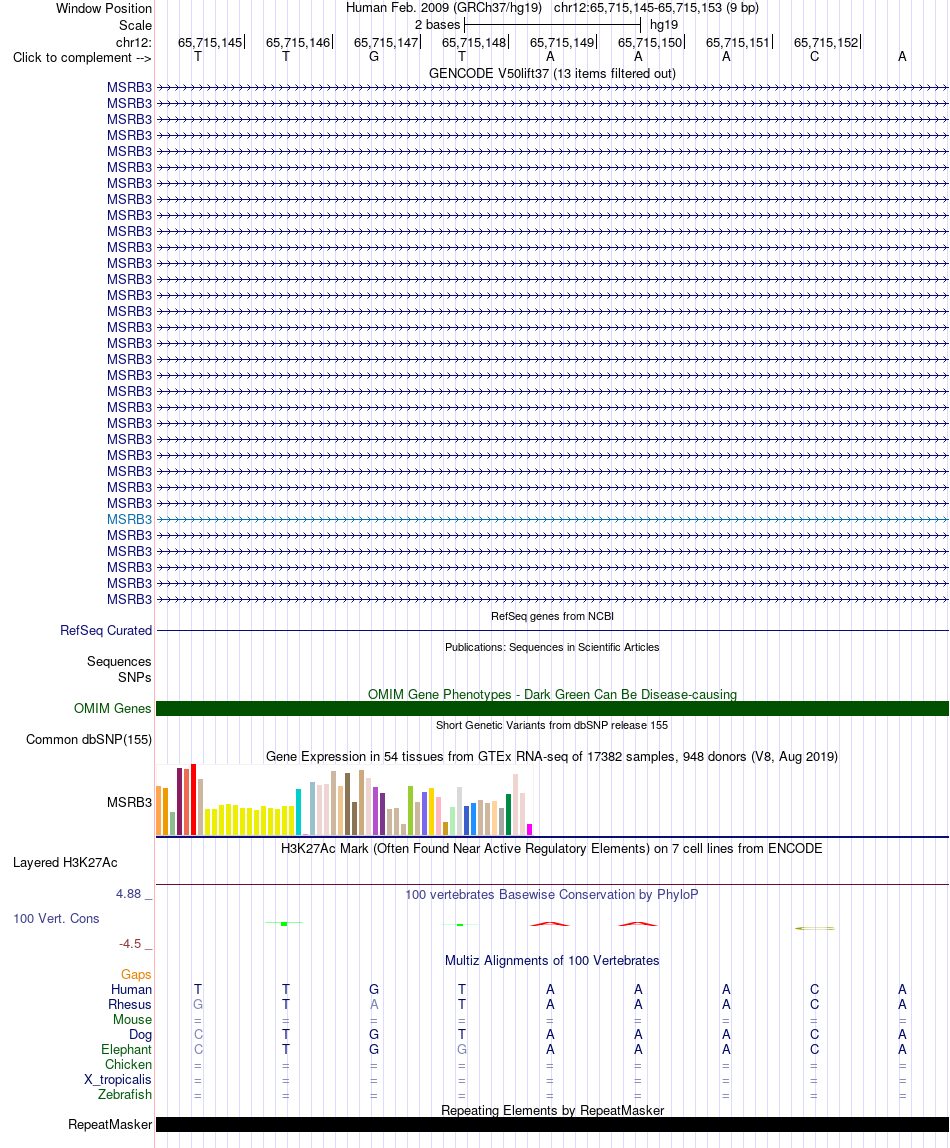Open the GTEx Gene Expression track title
The image size is (950, 1148).
point(553,756)
